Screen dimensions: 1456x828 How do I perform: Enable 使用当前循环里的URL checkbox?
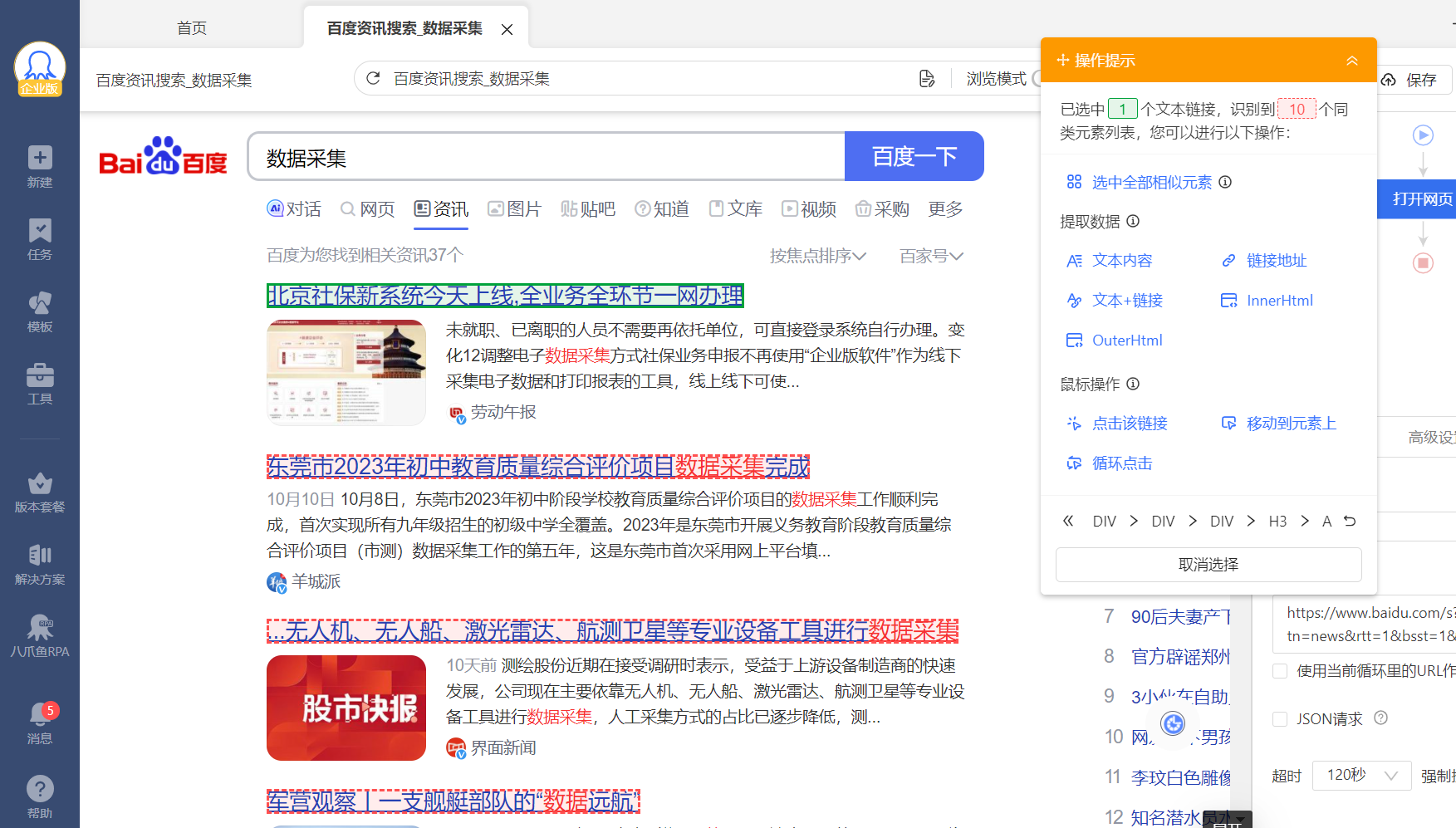pyautogui.click(x=1280, y=670)
